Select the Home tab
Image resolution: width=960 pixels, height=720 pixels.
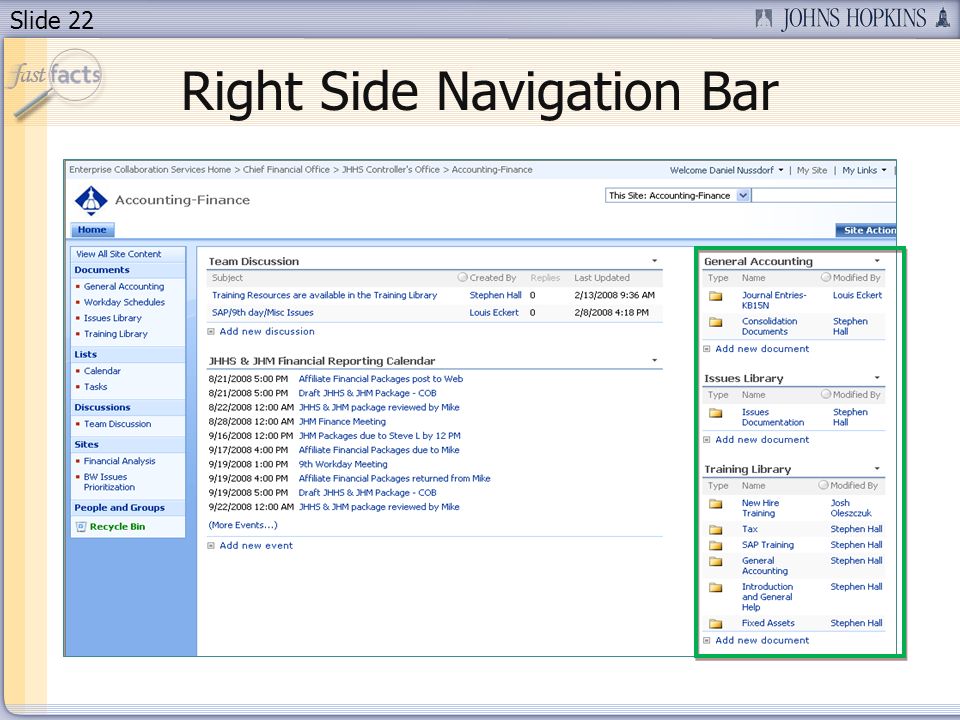click(x=92, y=230)
